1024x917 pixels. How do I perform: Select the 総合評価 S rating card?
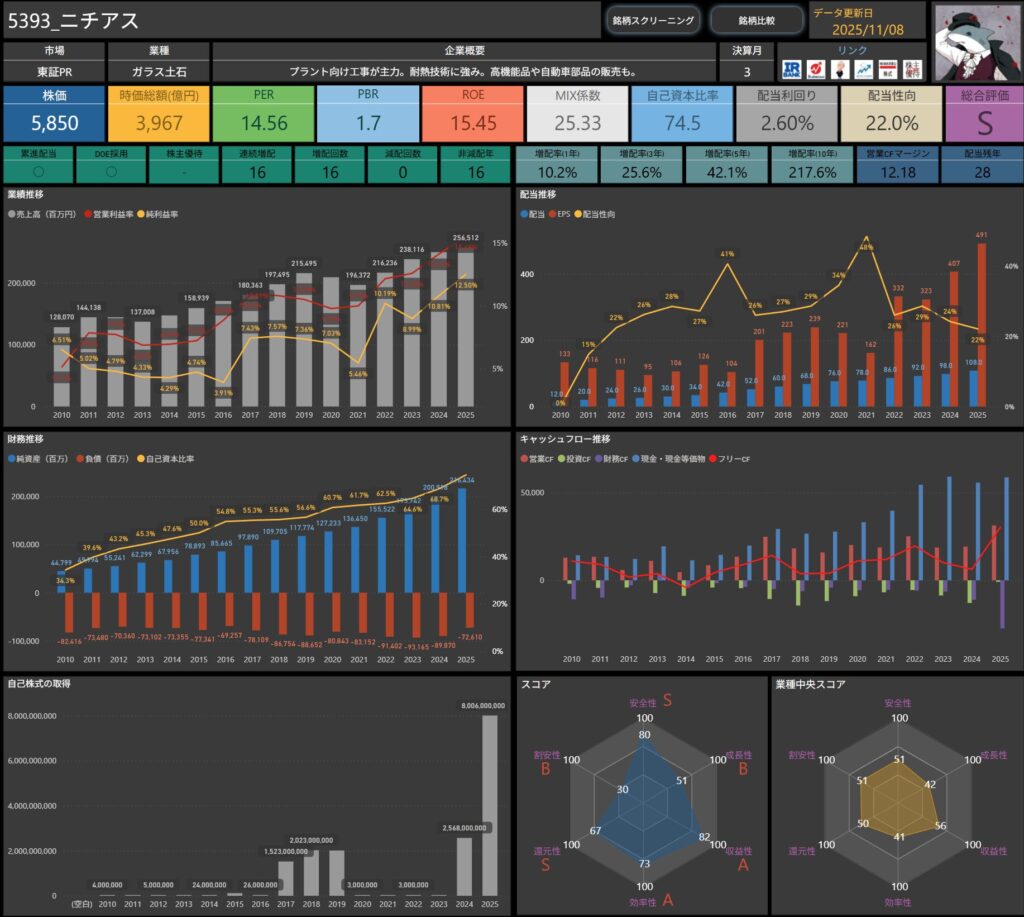click(x=982, y=113)
